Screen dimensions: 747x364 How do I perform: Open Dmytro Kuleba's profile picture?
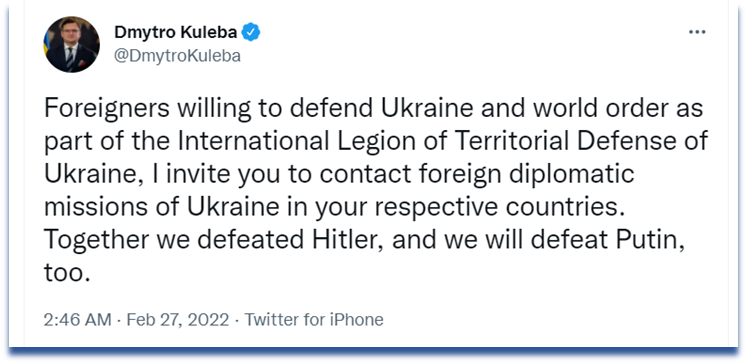click(71, 44)
